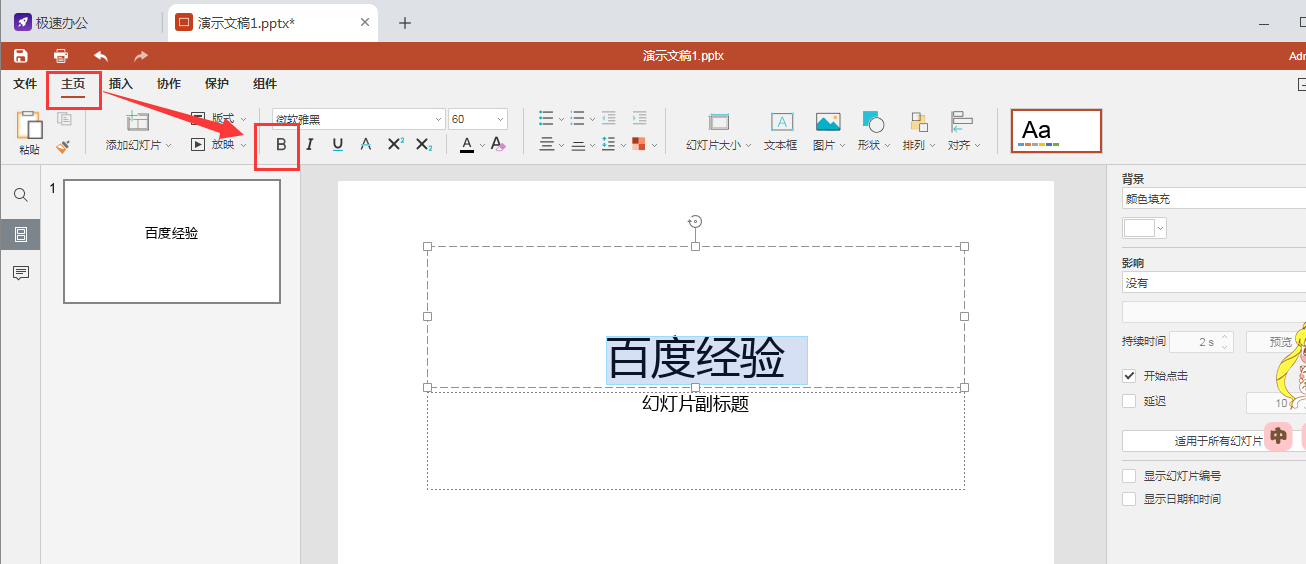Open the slides panel icon in sidebar
1306x564 pixels.
click(20, 234)
